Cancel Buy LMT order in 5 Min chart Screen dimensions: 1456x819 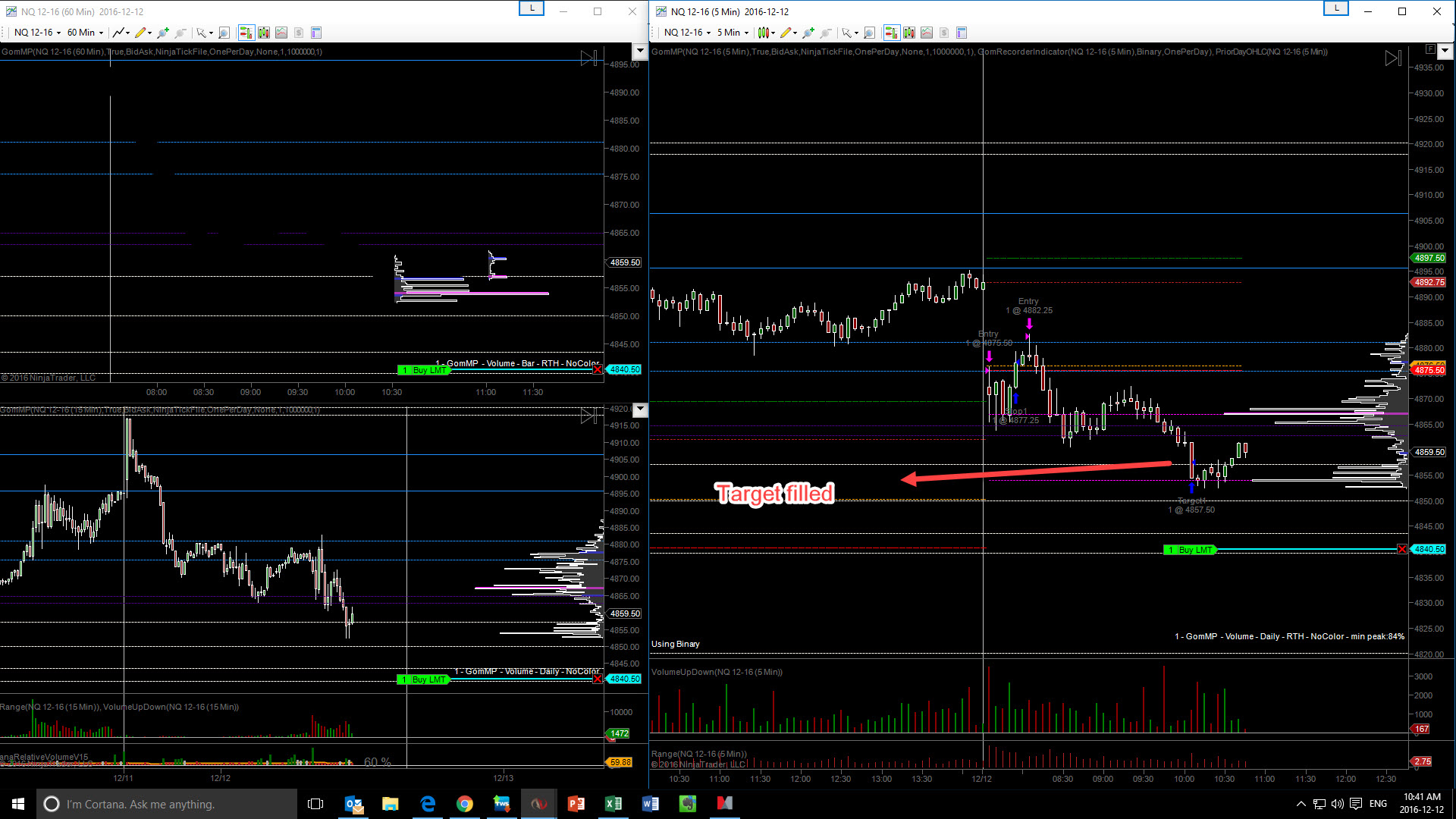click(x=1402, y=550)
